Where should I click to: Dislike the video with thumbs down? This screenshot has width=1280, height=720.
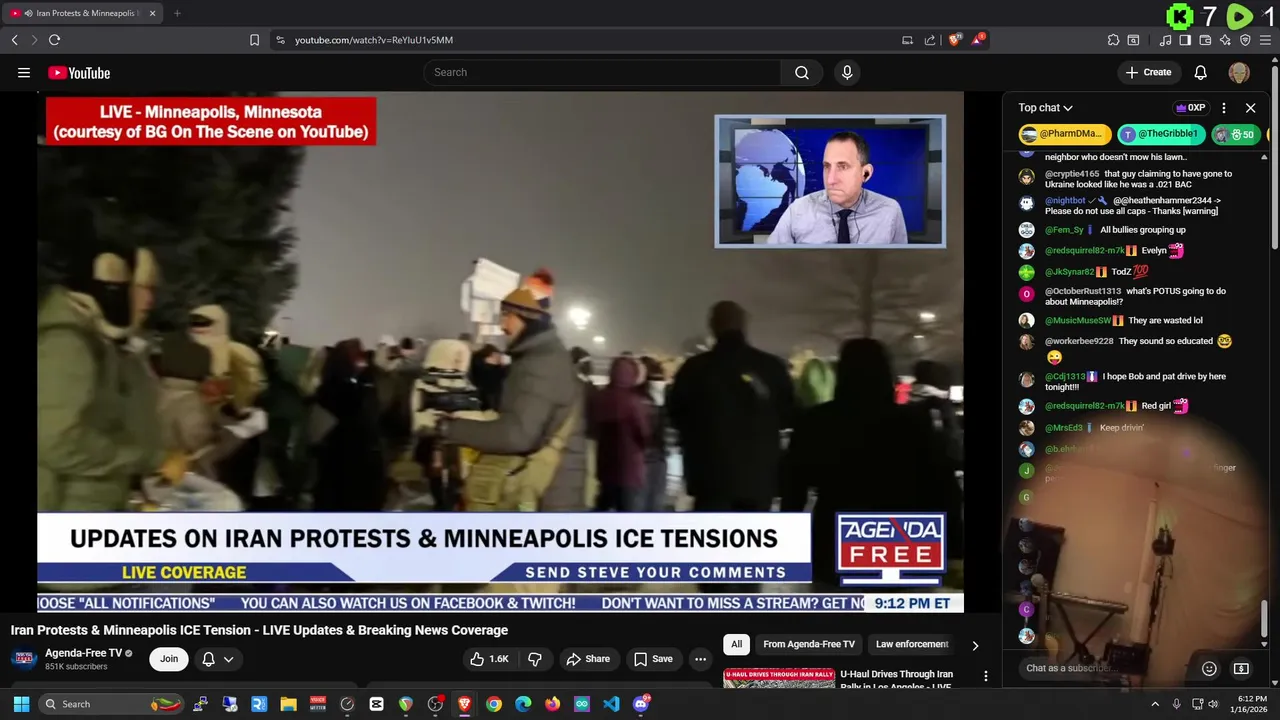click(x=535, y=659)
